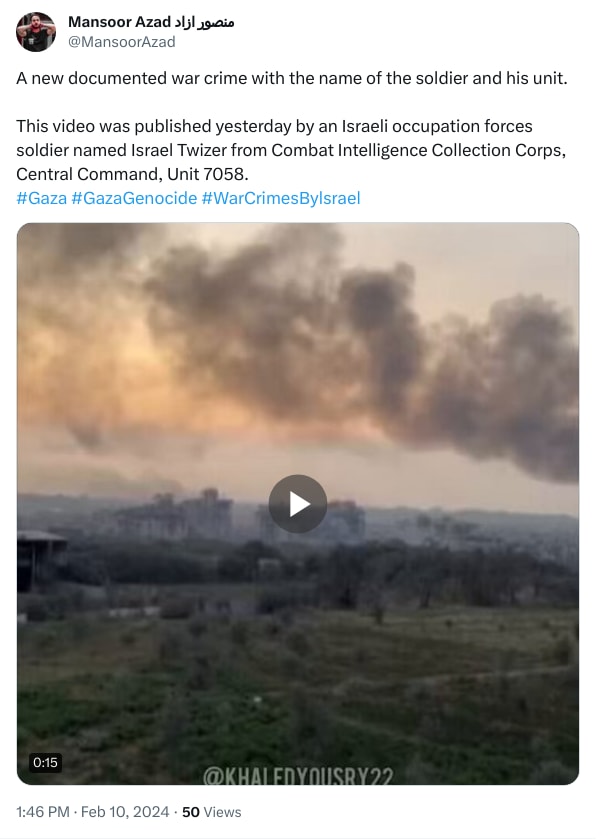Click the Feb 10, 2024 date
The height and width of the screenshot is (839, 611).
125,812
